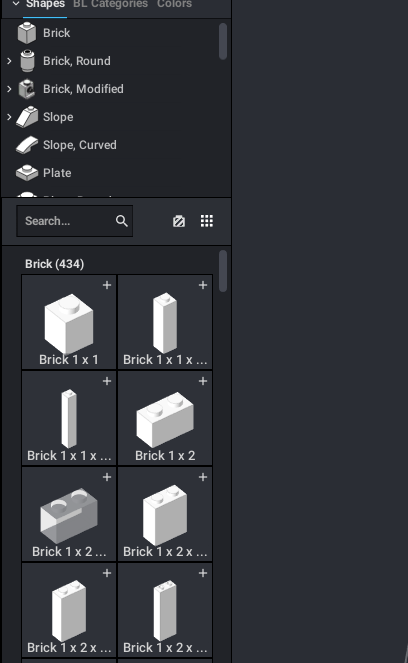Expand the Brick, Modified category
The width and height of the screenshot is (408, 663).
pyautogui.click(x=9, y=89)
